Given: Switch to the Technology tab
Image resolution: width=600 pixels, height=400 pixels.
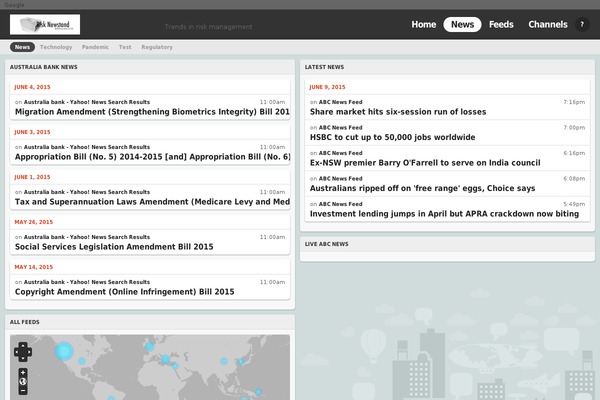Looking at the screenshot, I should [x=56, y=47].
